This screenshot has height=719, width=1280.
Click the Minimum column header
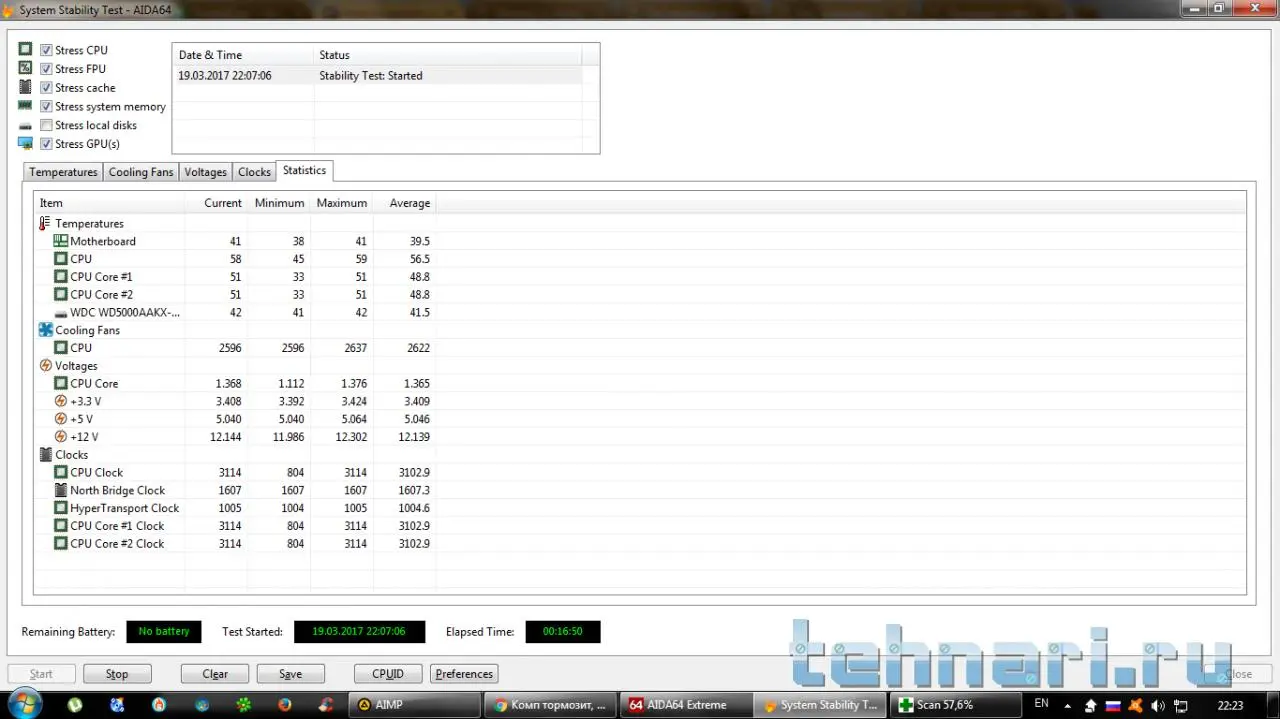279,203
